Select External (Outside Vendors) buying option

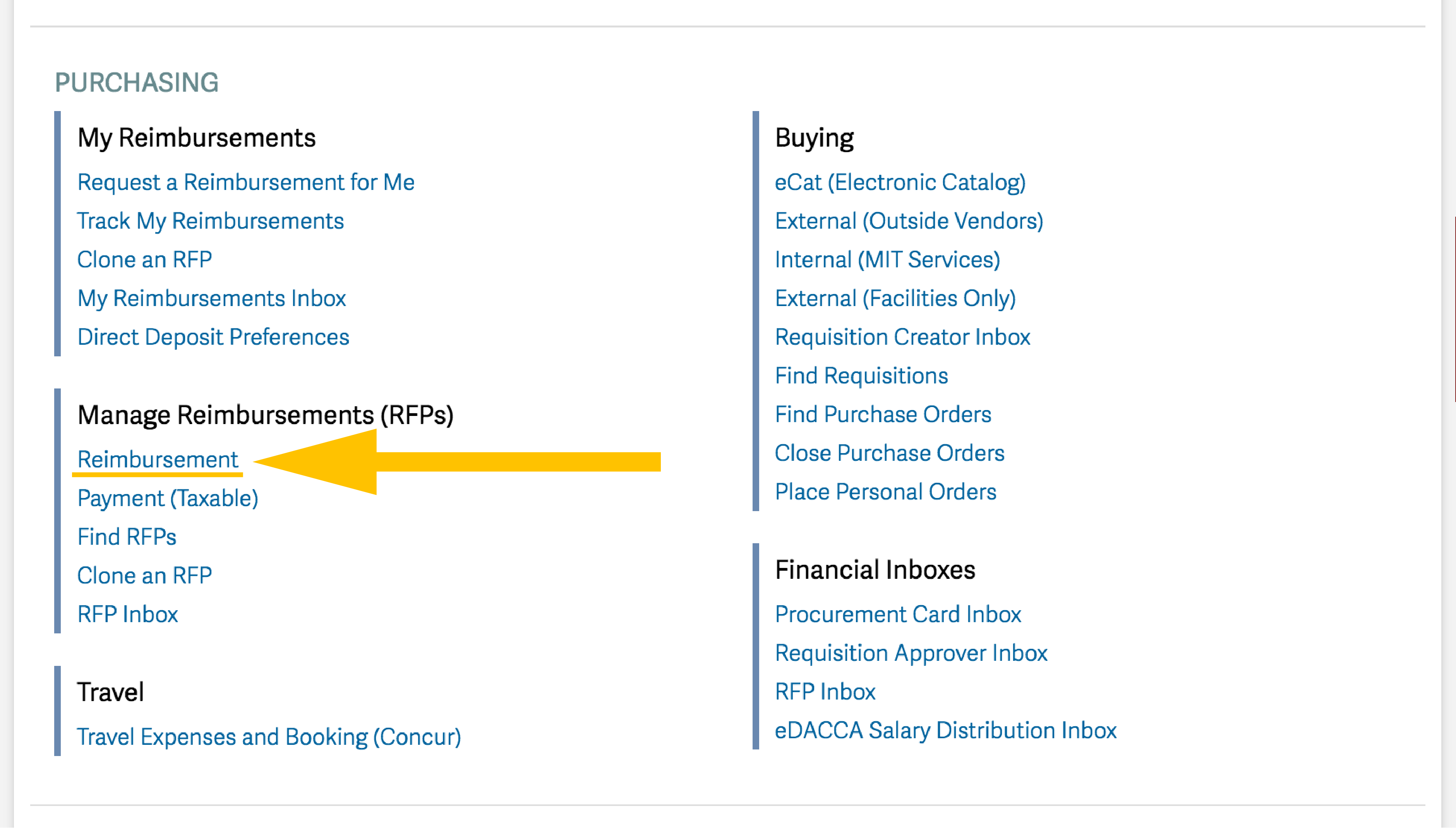coord(909,221)
